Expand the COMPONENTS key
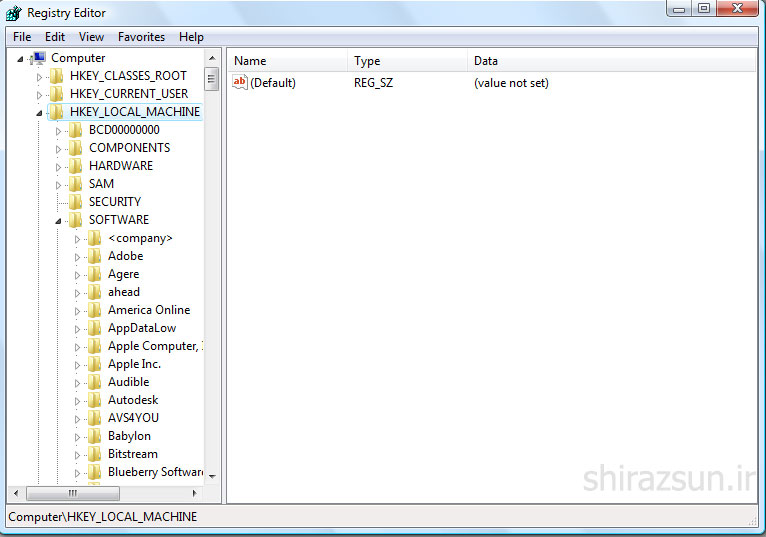The height and width of the screenshot is (537, 766). (58, 149)
